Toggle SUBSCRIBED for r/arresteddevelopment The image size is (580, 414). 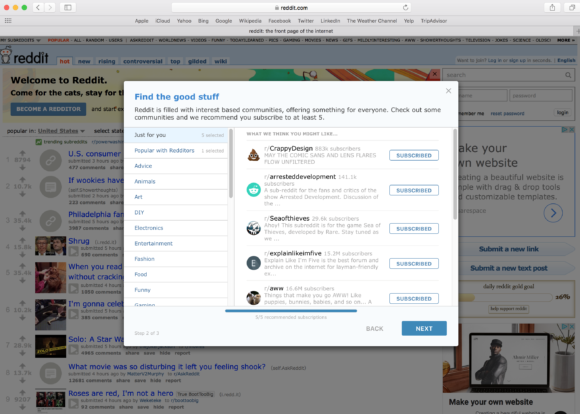[x=414, y=190]
